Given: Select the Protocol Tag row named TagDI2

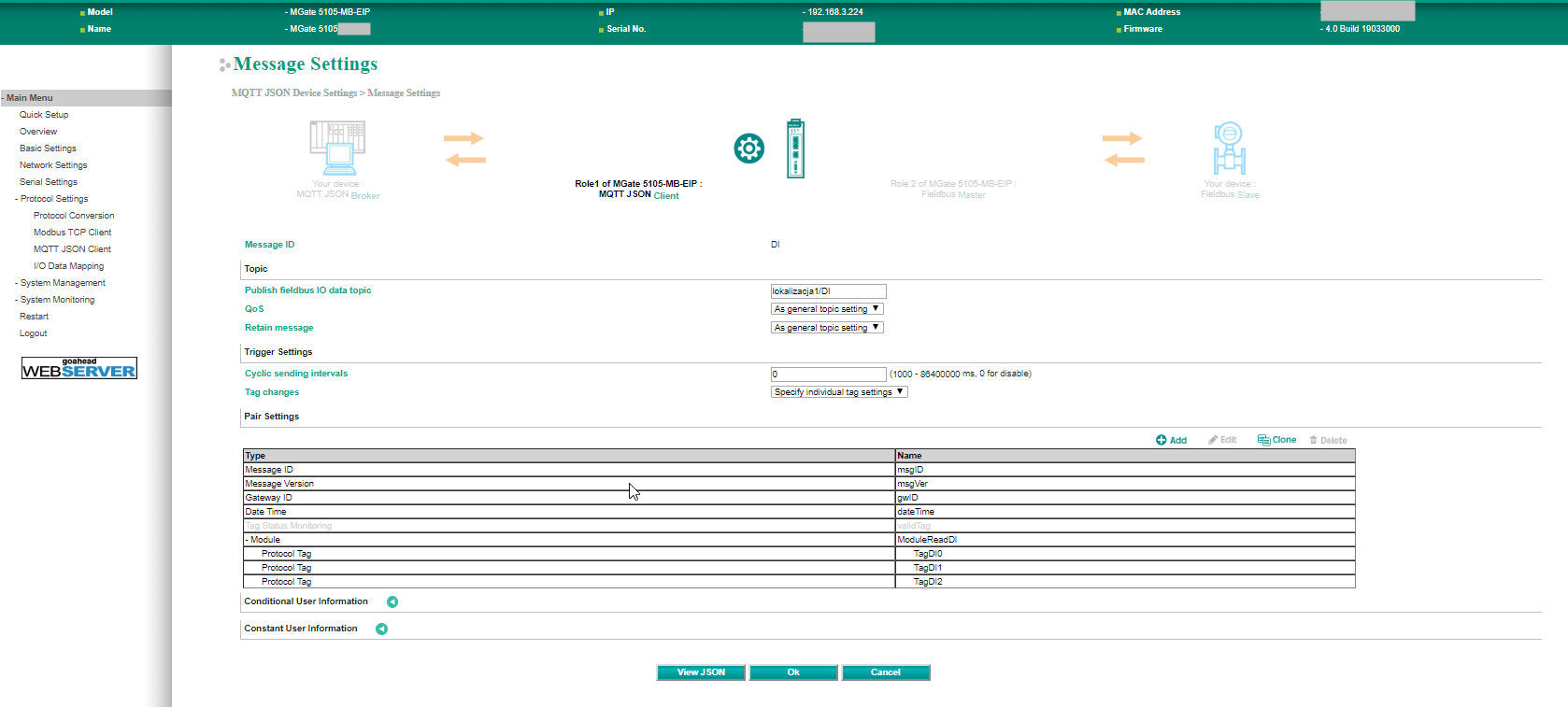Looking at the screenshot, I should (799, 582).
